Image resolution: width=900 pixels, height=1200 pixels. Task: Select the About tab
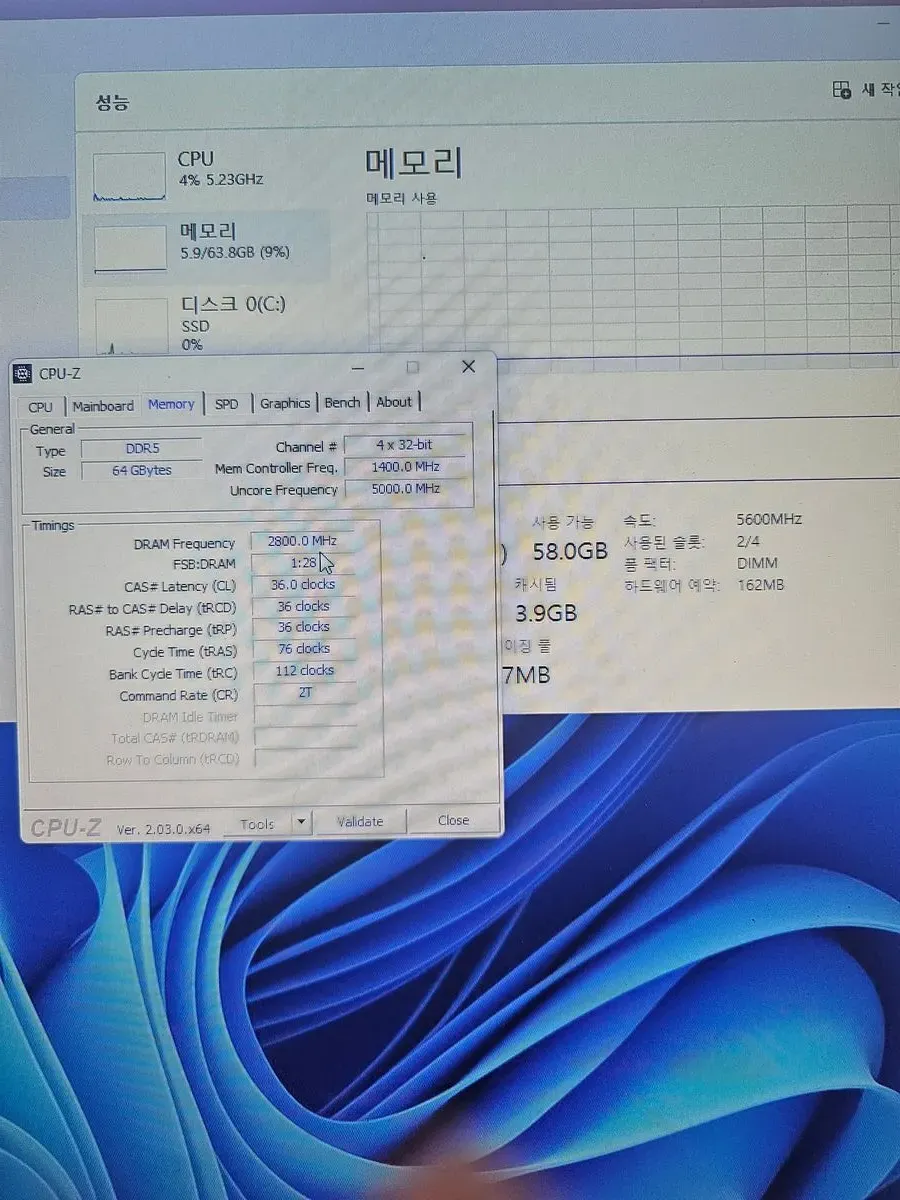tap(394, 402)
